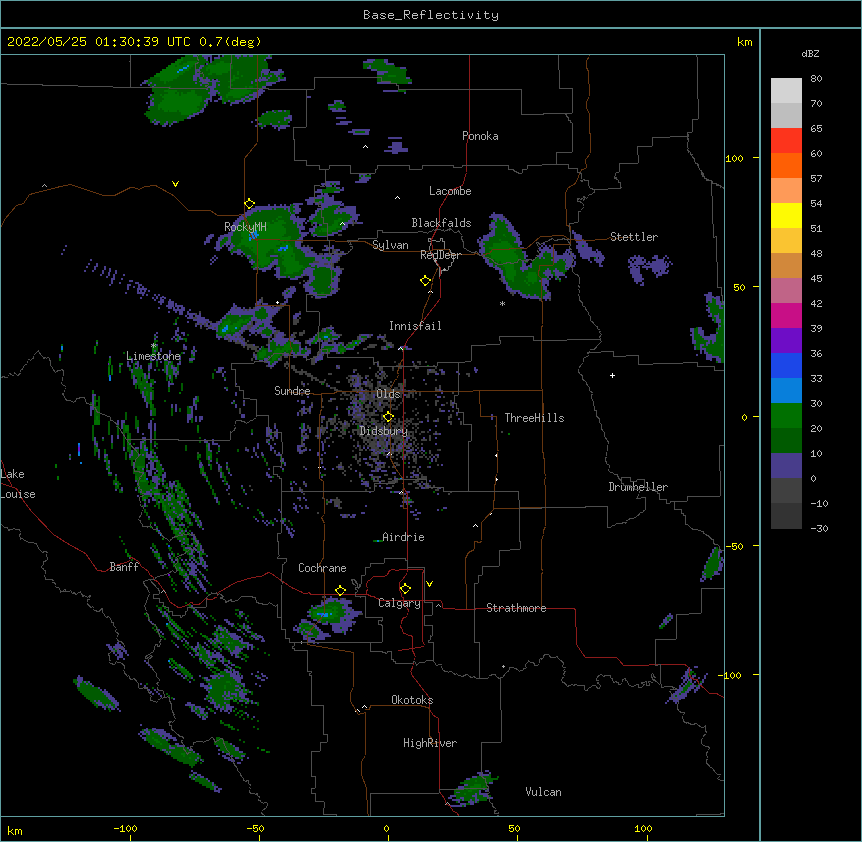Click the Calgary city label

coord(399,603)
